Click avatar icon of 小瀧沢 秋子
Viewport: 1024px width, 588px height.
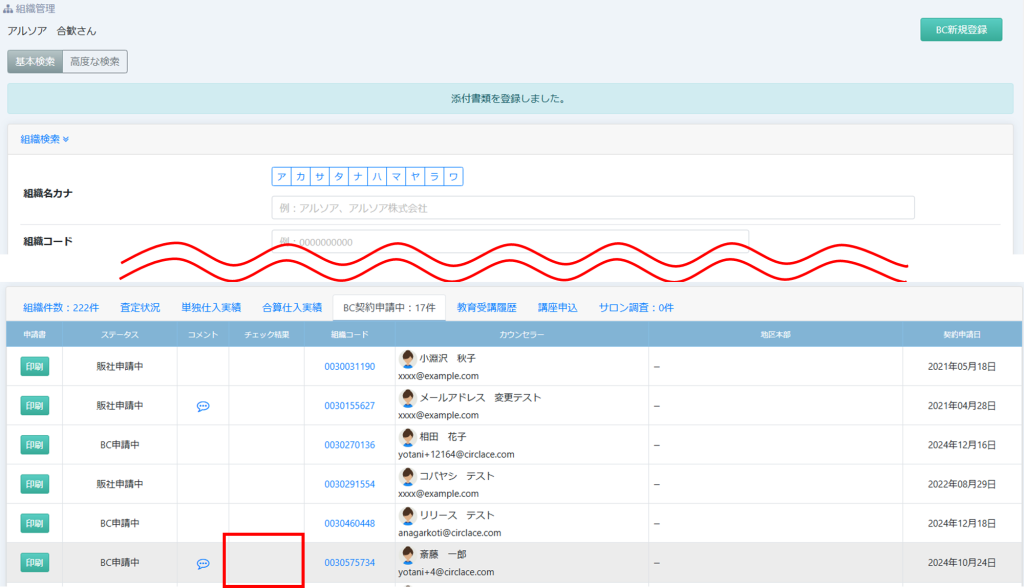click(x=408, y=358)
